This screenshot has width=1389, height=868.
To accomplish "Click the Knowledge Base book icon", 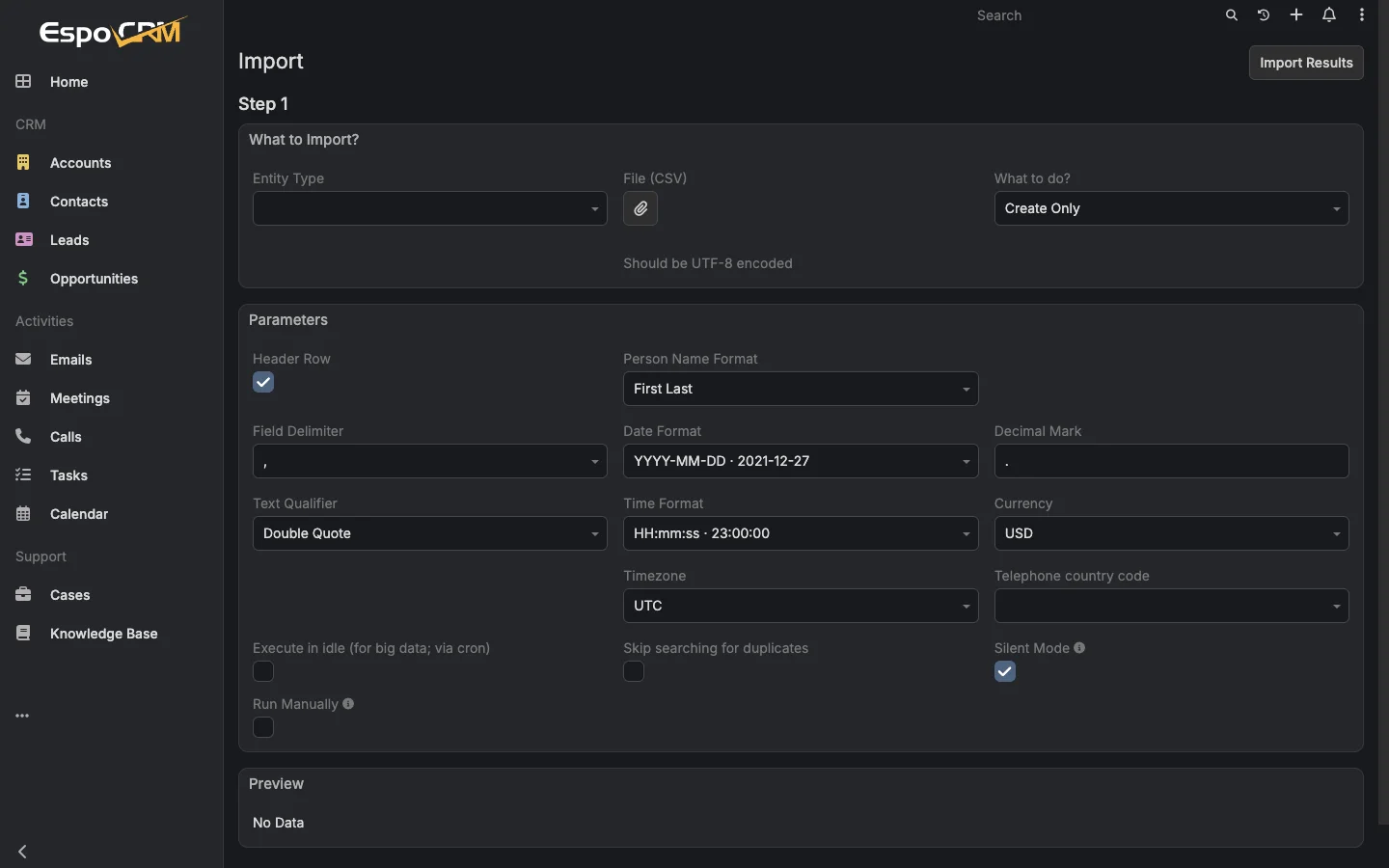I will [x=23, y=634].
